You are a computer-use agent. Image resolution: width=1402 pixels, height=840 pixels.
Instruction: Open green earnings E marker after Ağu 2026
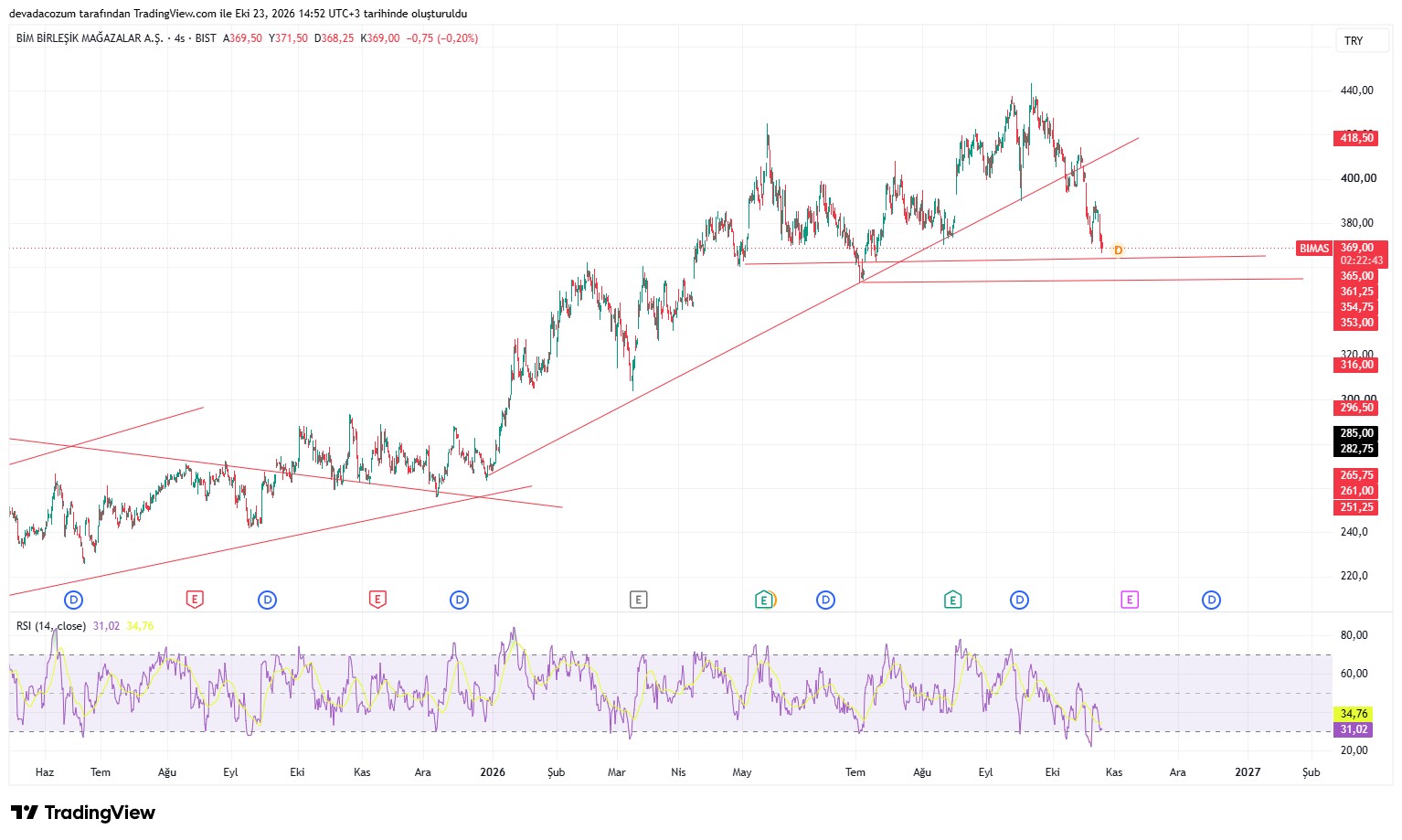[x=952, y=600]
